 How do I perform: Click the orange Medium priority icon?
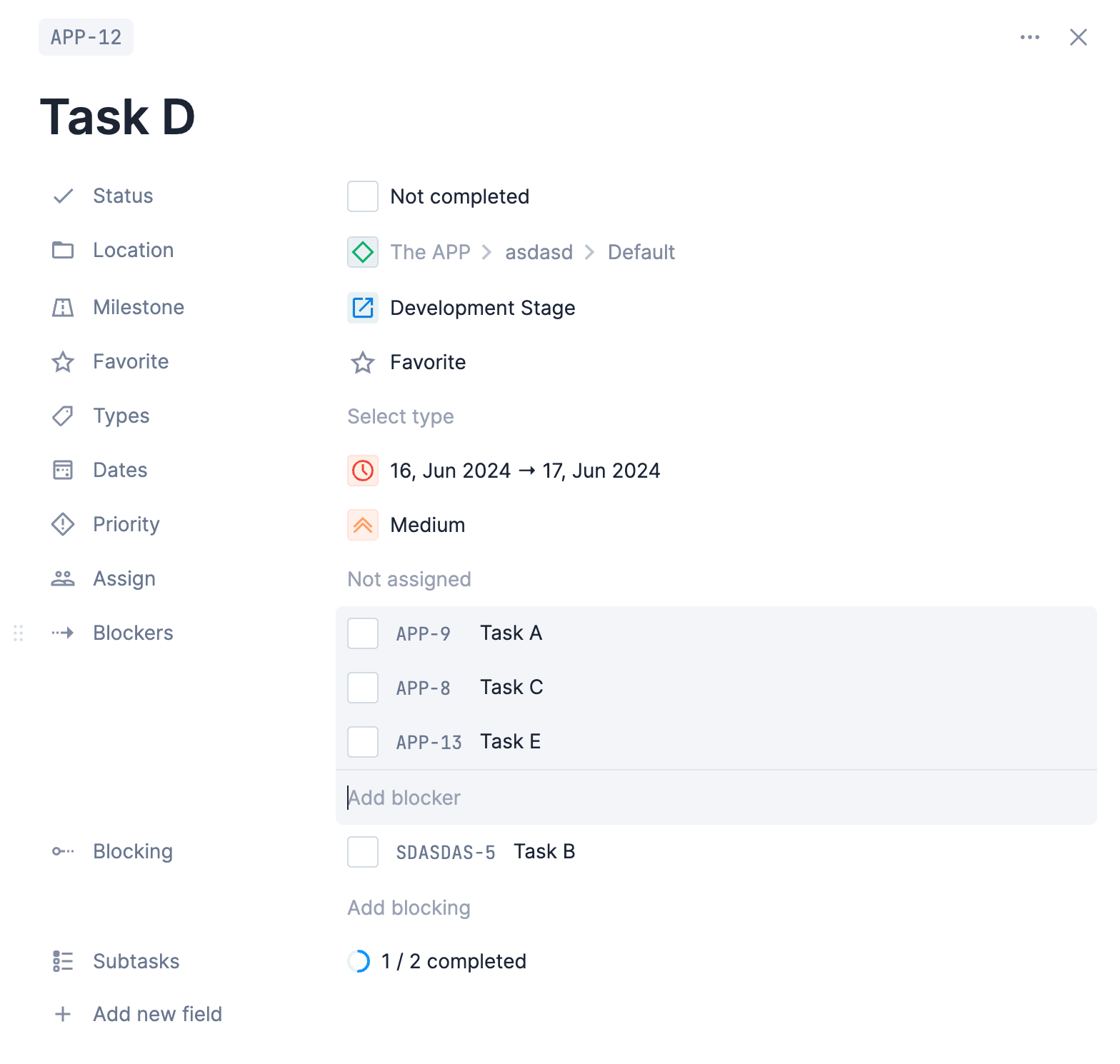tap(363, 525)
